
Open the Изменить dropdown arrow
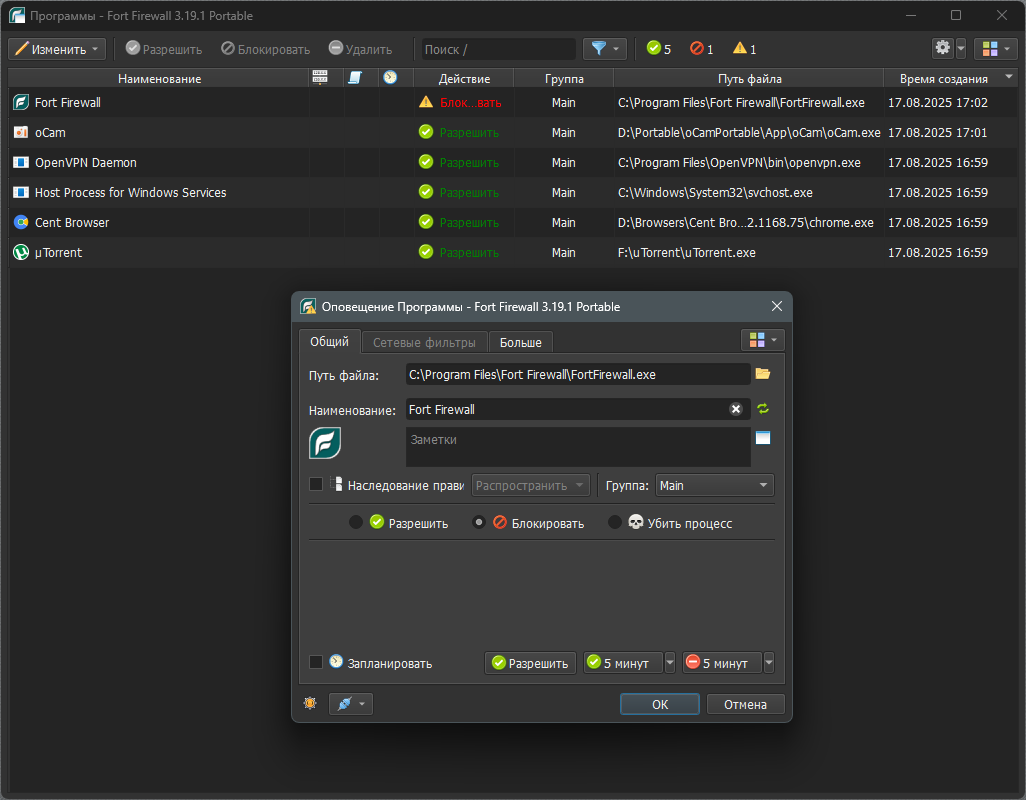(x=96, y=49)
